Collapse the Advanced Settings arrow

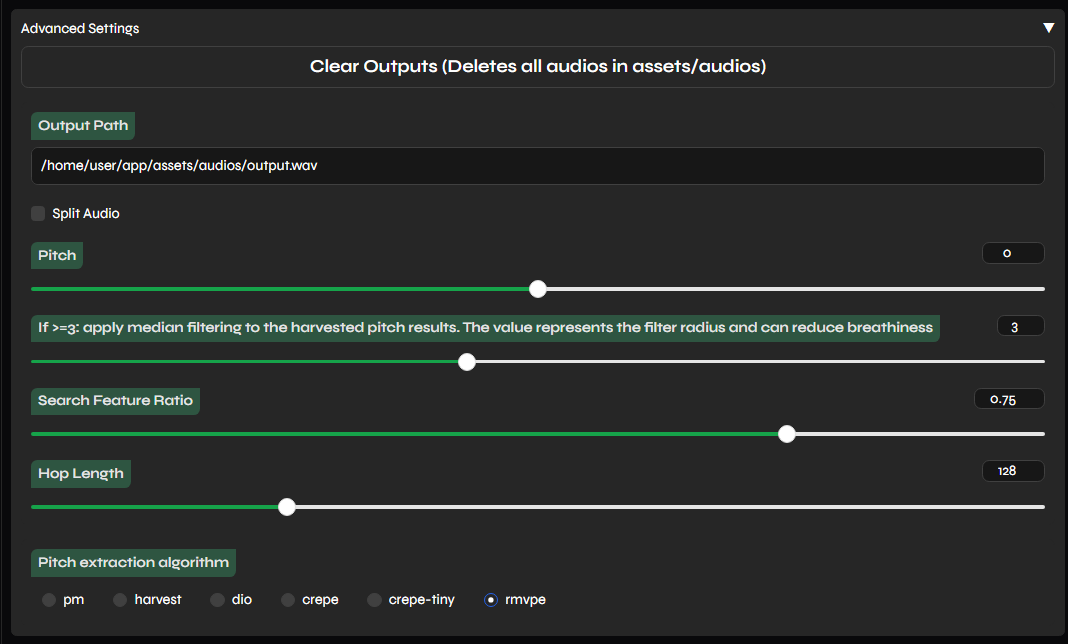point(1048,28)
